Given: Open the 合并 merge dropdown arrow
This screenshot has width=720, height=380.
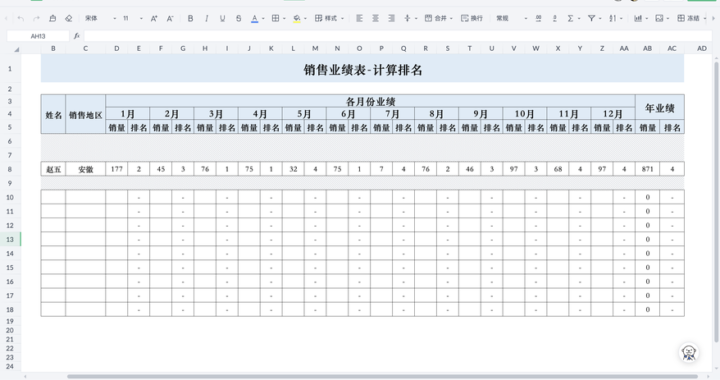Looking at the screenshot, I should coord(451,18).
